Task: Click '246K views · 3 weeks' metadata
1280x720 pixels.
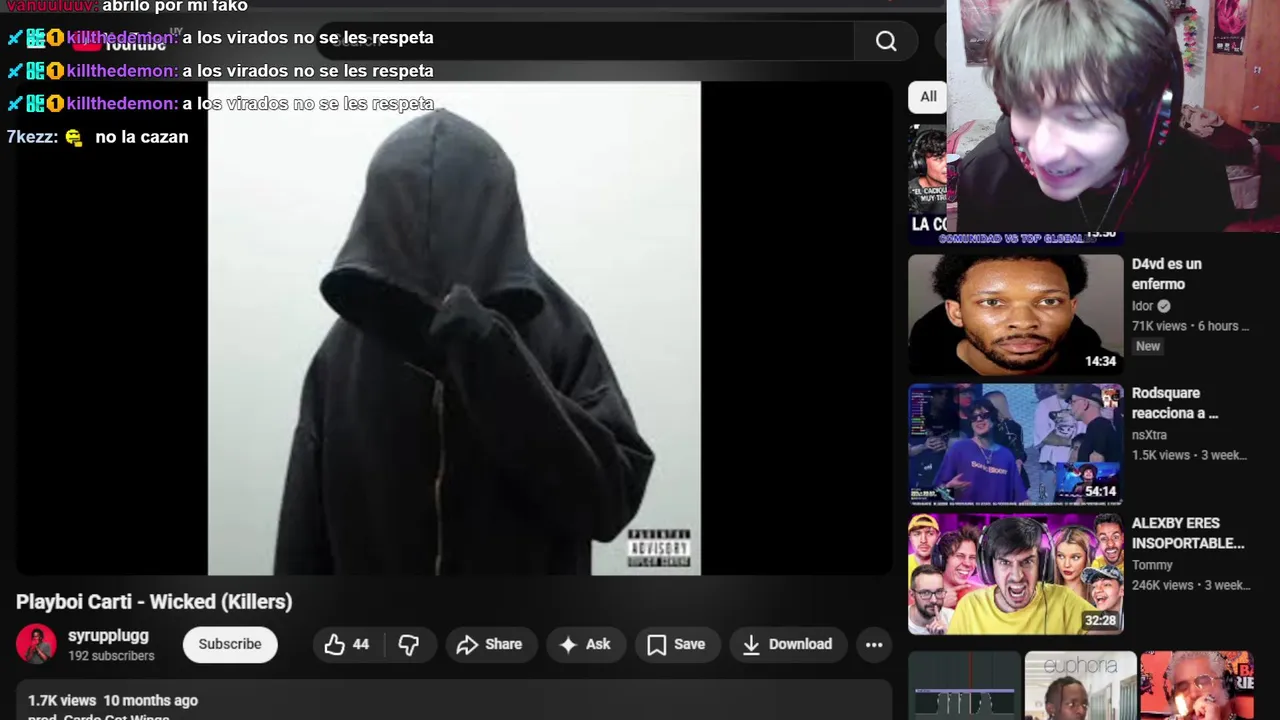Action: 1191,585
